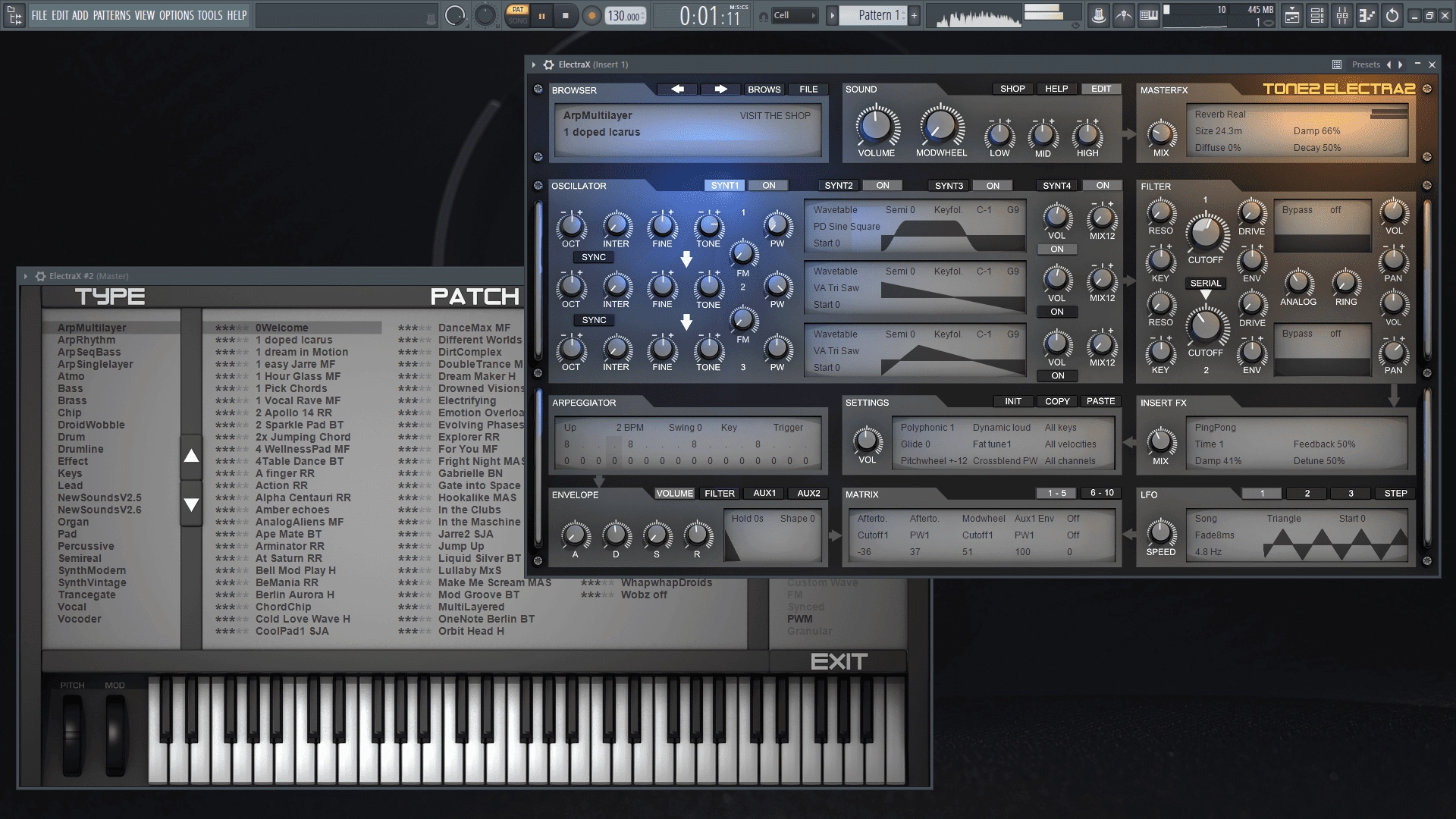Click the plus icon next to Pattern 1
This screenshot has height=819, width=1456.
[x=914, y=15]
